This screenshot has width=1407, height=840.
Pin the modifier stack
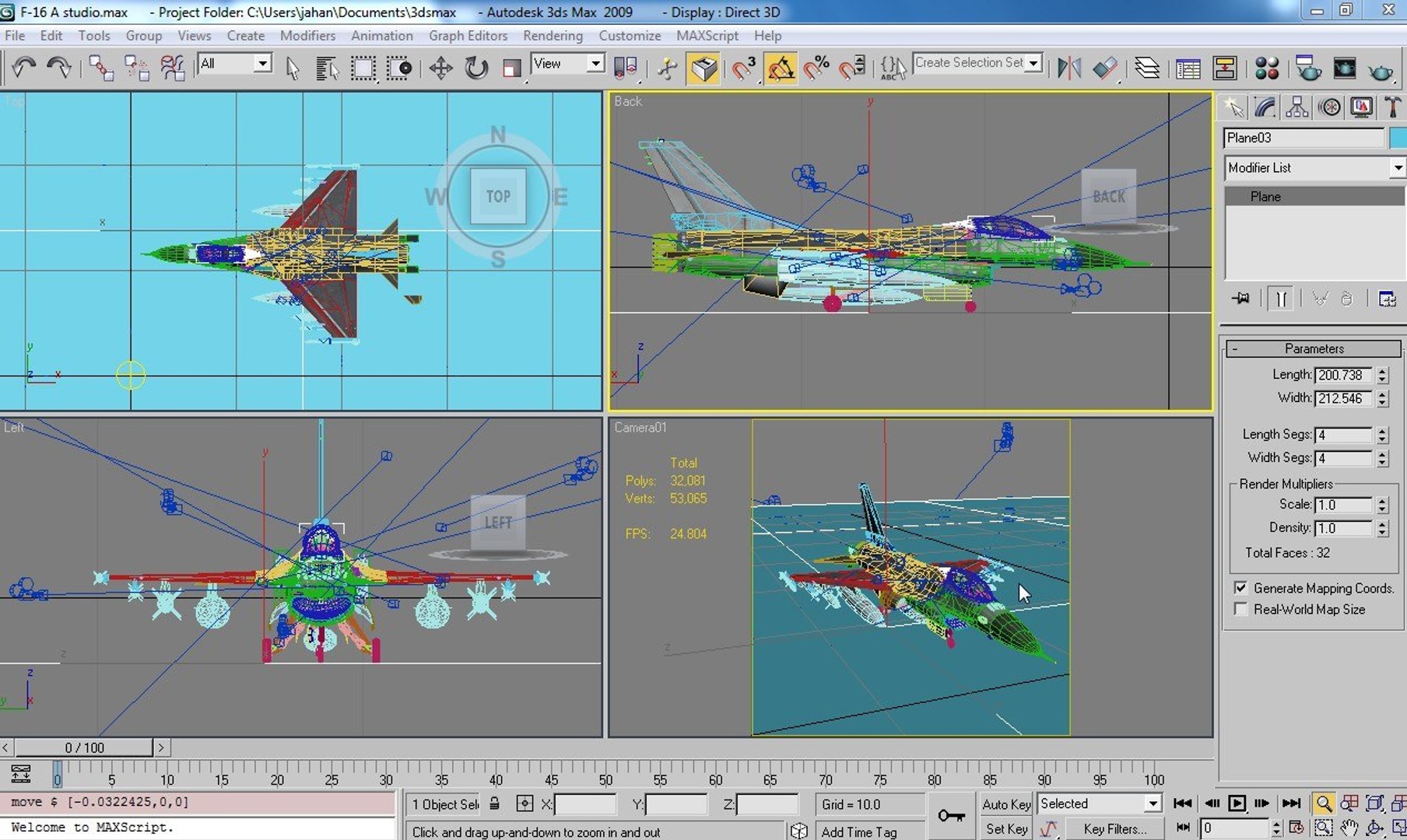(1241, 299)
